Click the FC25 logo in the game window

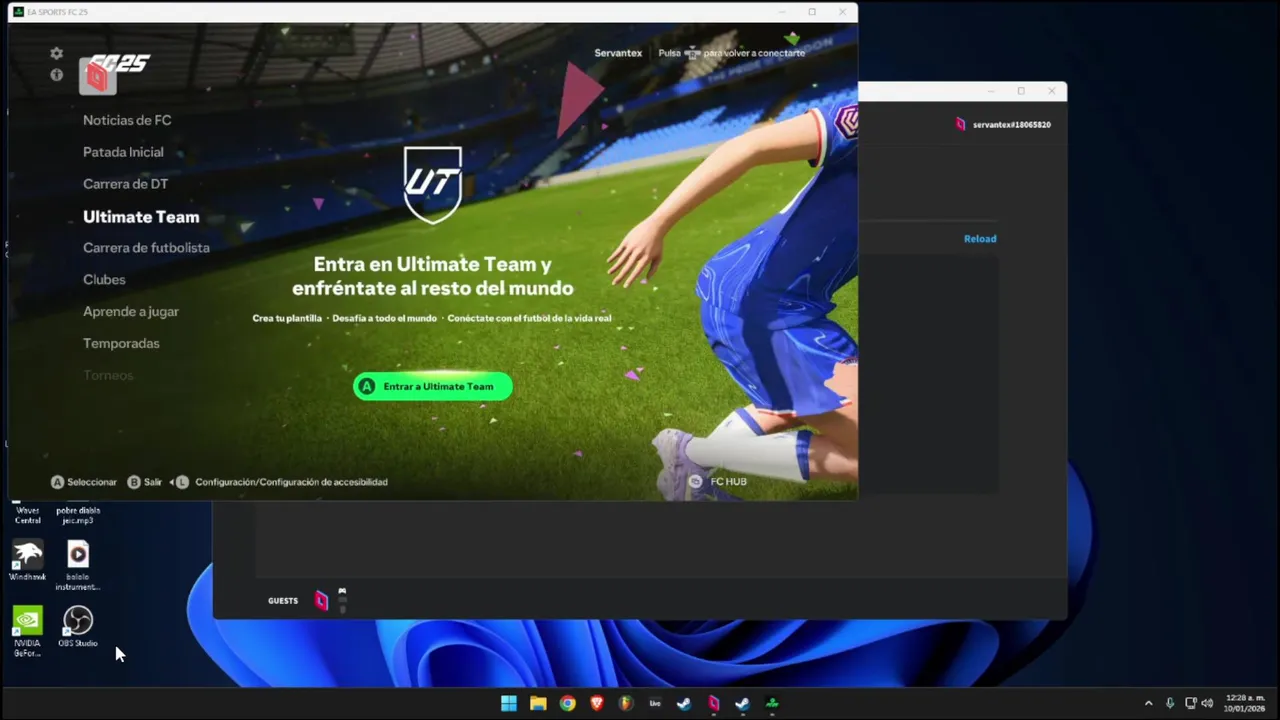pyautogui.click(x=120, y=64)
